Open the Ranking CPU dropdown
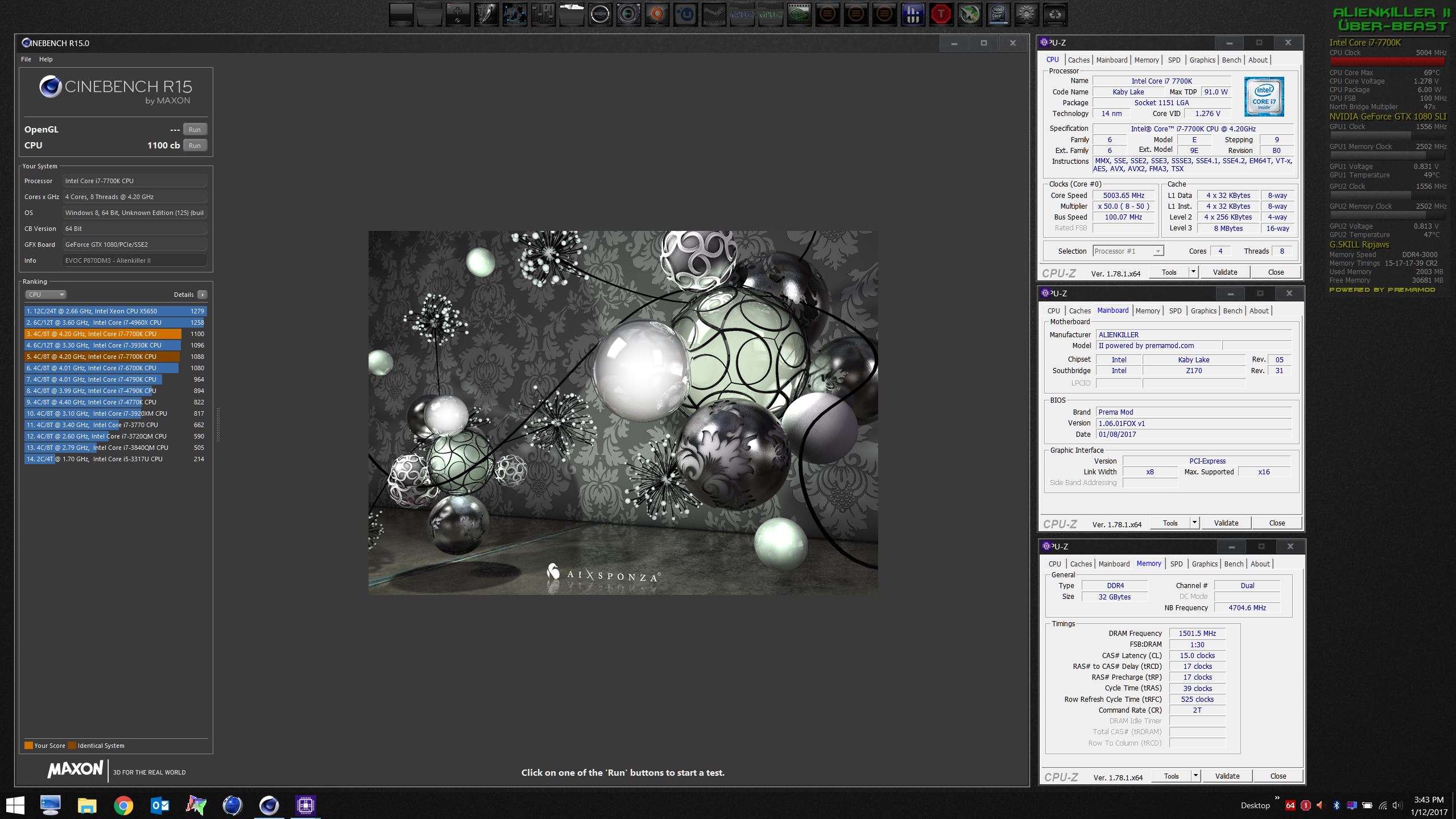Image resolution: width=1456 pixels, height=819 pixels. pos(45,295)
